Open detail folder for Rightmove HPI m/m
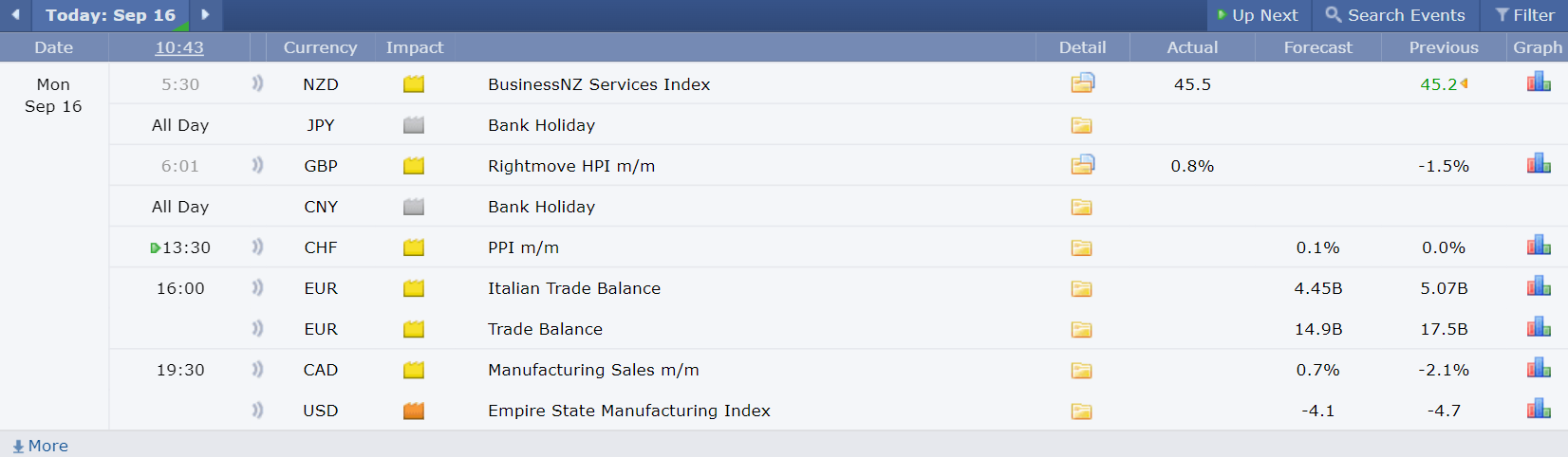The width and height of the screenshot is (1568, 457). (x=1082, y=165)
